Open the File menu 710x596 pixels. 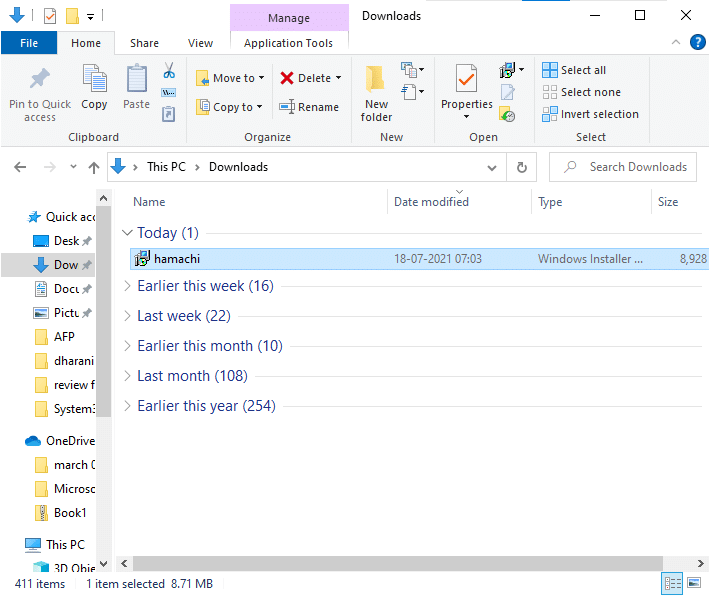pyautogui.click(x=29, y=43)
